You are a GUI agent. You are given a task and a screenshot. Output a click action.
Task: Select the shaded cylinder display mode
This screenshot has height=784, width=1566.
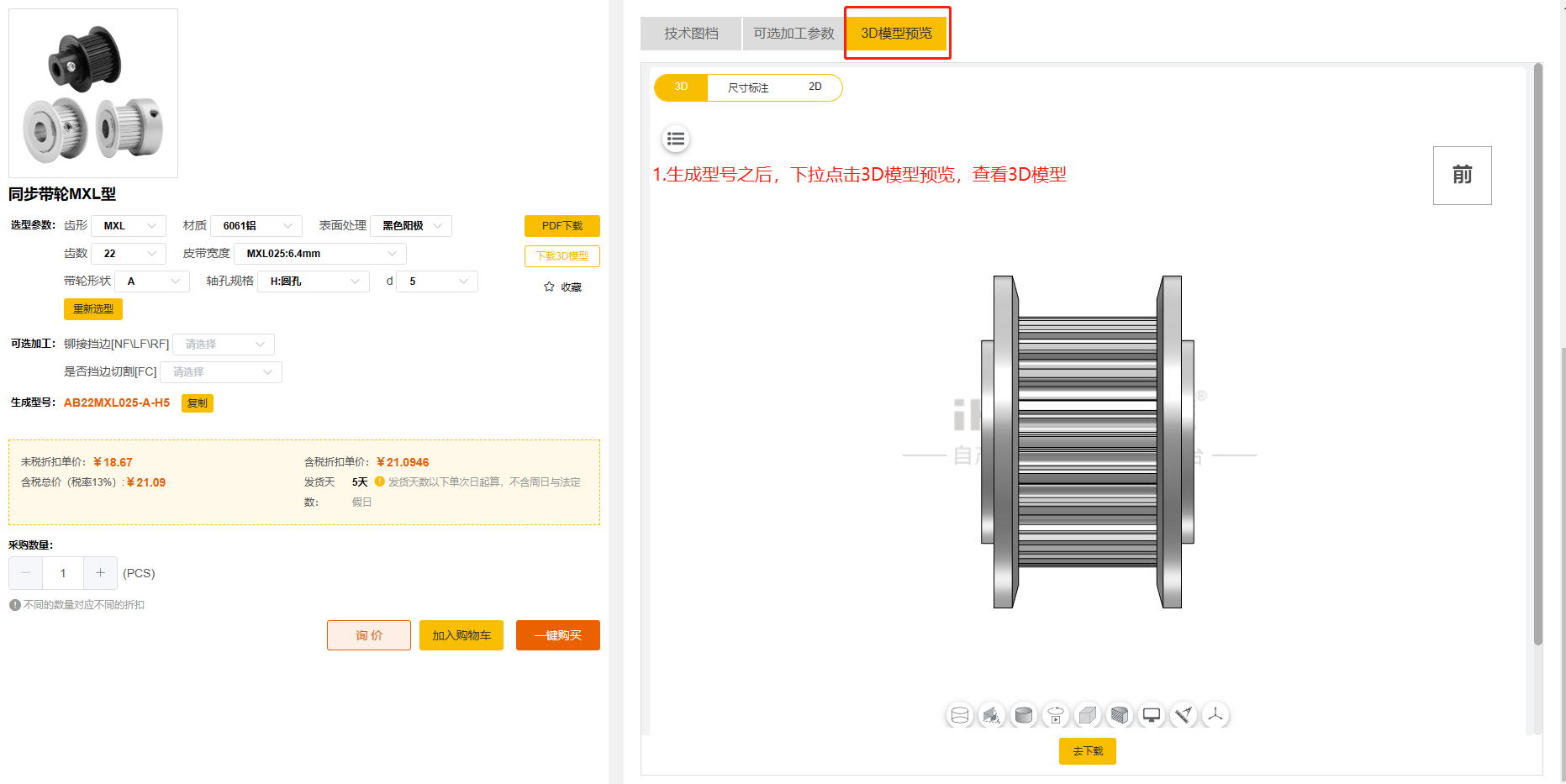point(1024,715)
